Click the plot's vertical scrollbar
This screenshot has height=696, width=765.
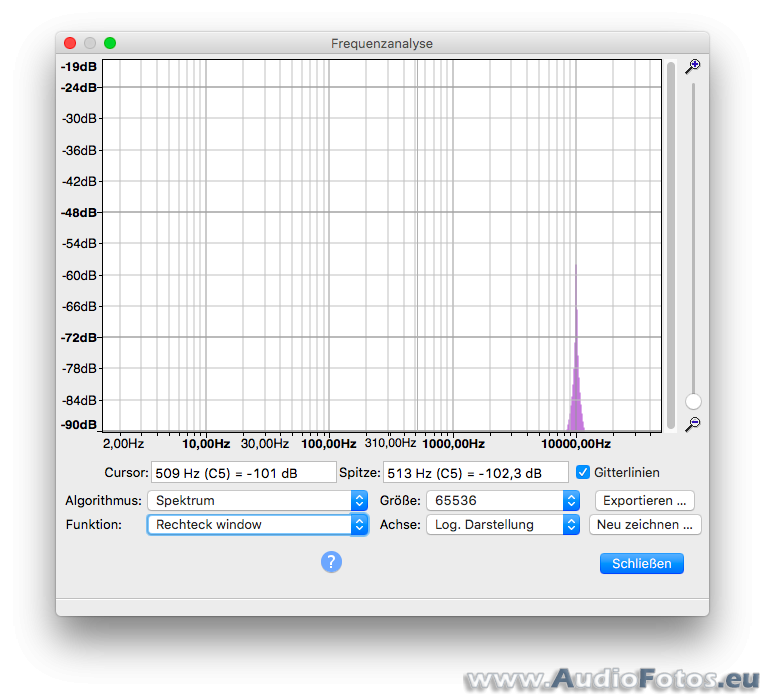point(671,245)
